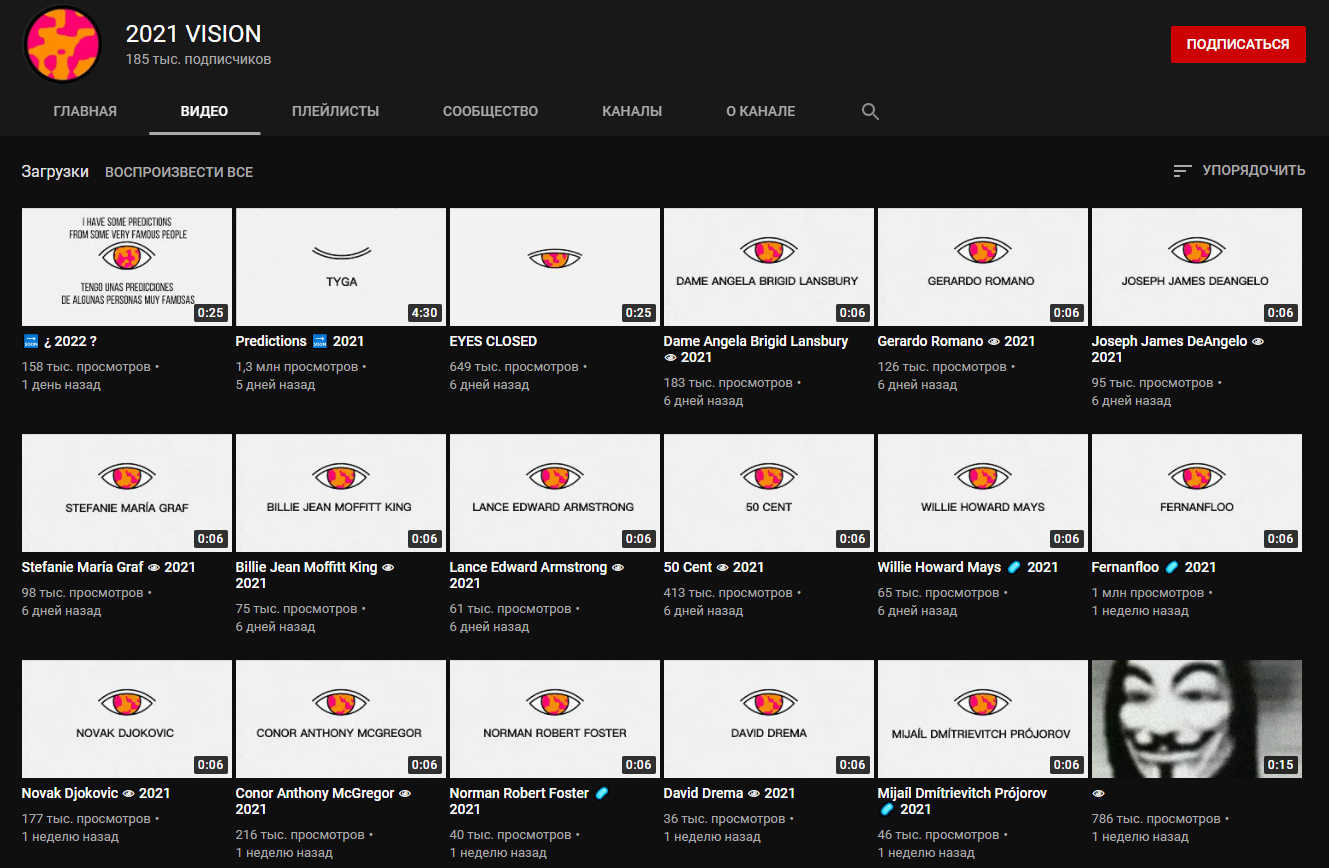Click the 'Fernanfloo 2021' title

(1154, 567)
